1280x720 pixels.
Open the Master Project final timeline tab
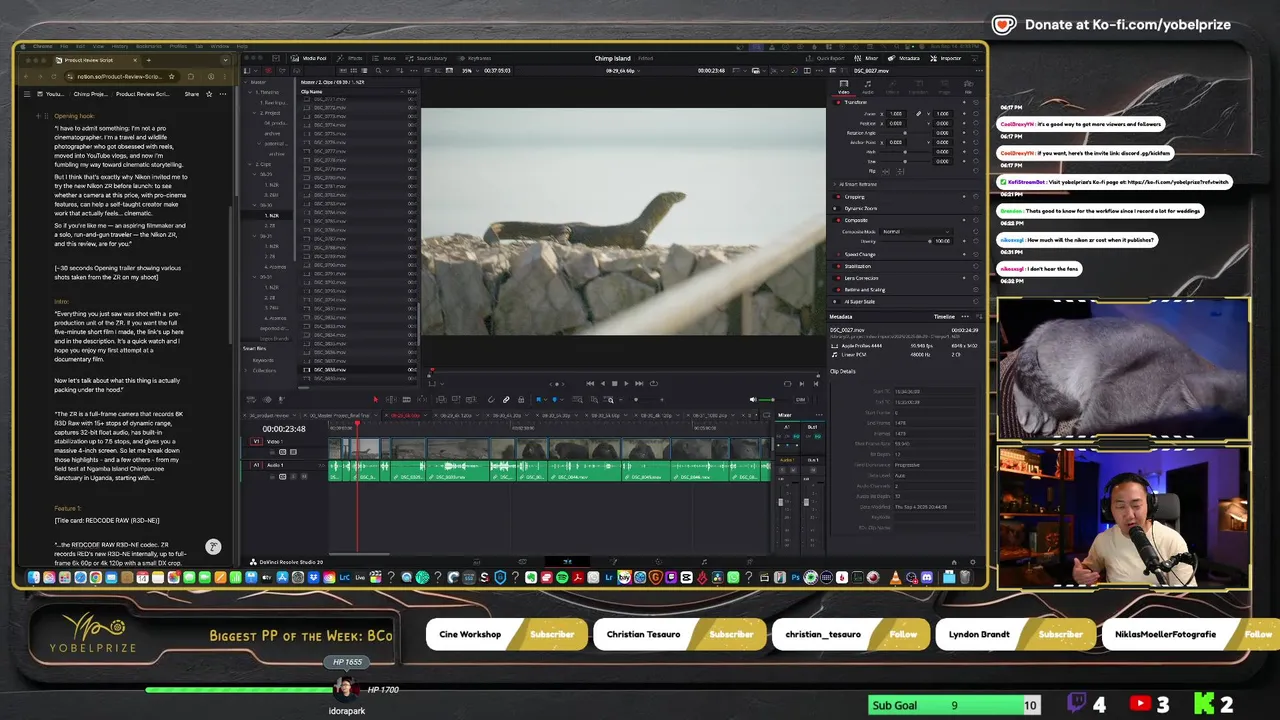(339, 415)
